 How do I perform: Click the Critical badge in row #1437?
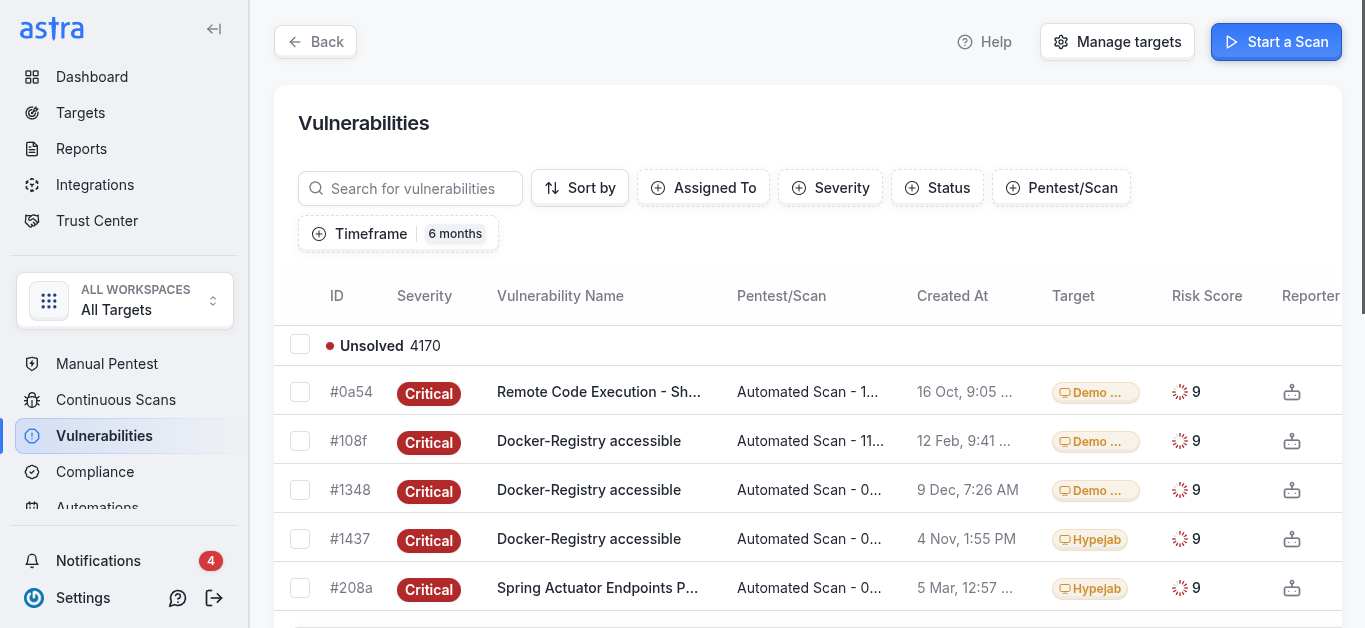[429, 541]
